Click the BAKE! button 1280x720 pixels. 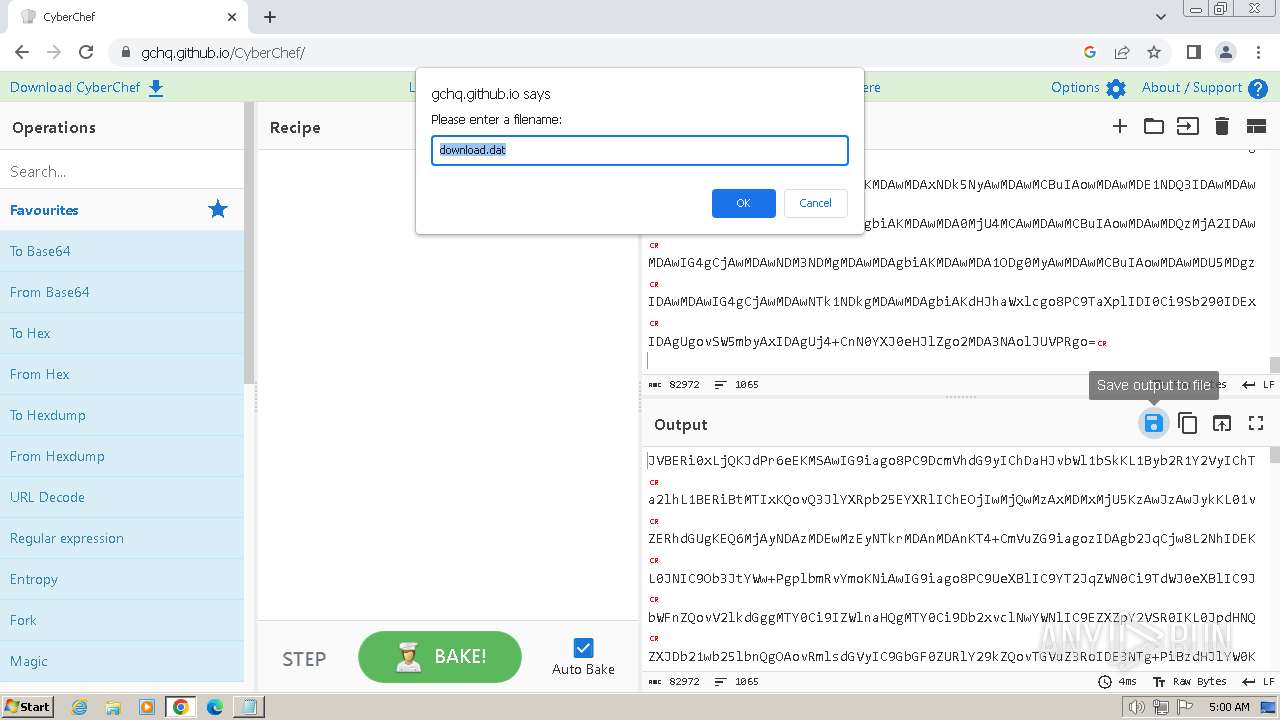(x=440, y=657)
